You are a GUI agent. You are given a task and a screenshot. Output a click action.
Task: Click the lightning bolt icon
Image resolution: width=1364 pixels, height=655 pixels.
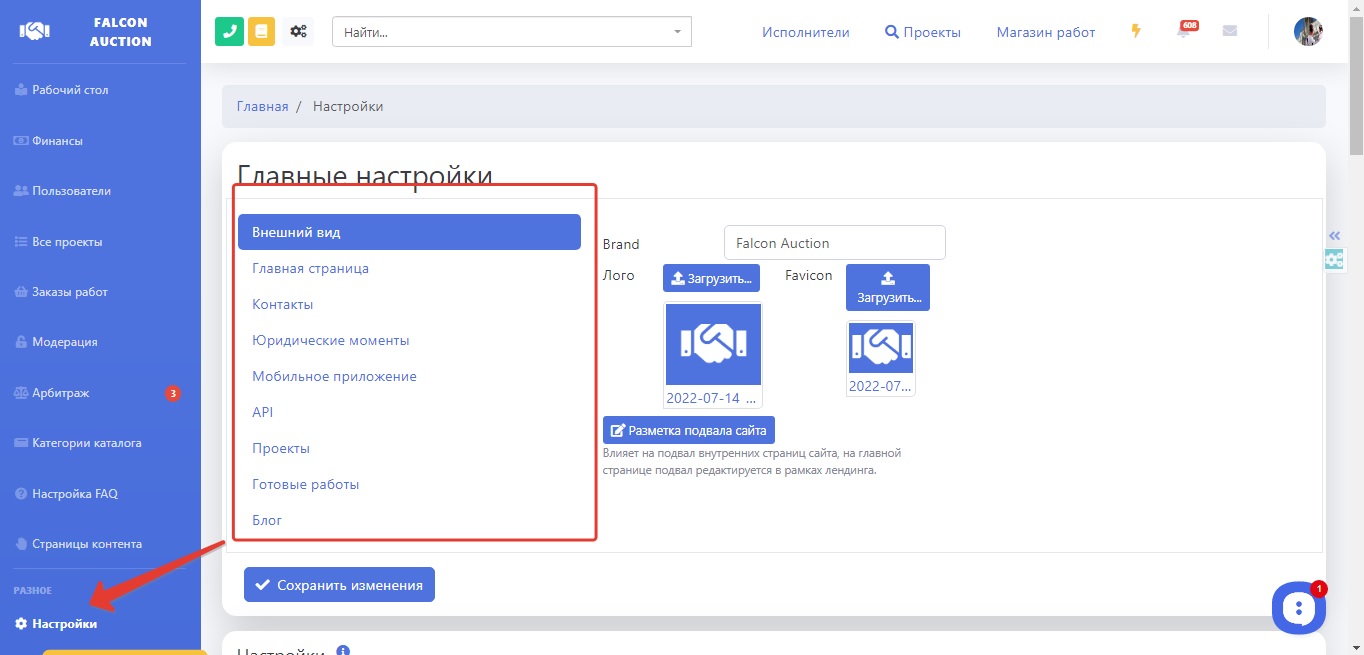pyautogui.click(x=1136, y=31)
